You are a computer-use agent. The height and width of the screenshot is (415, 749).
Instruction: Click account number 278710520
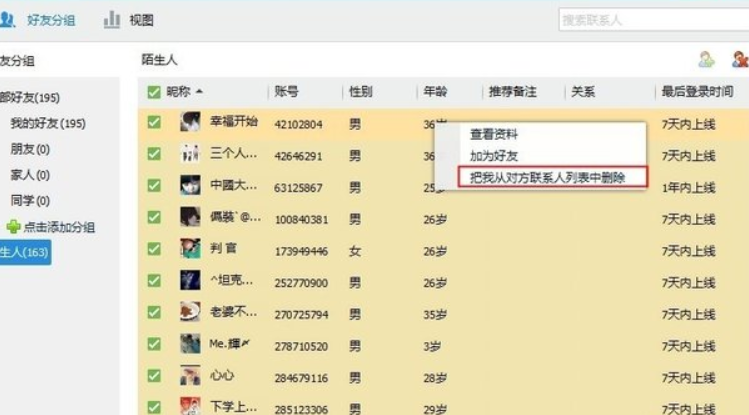pos(301,346)
